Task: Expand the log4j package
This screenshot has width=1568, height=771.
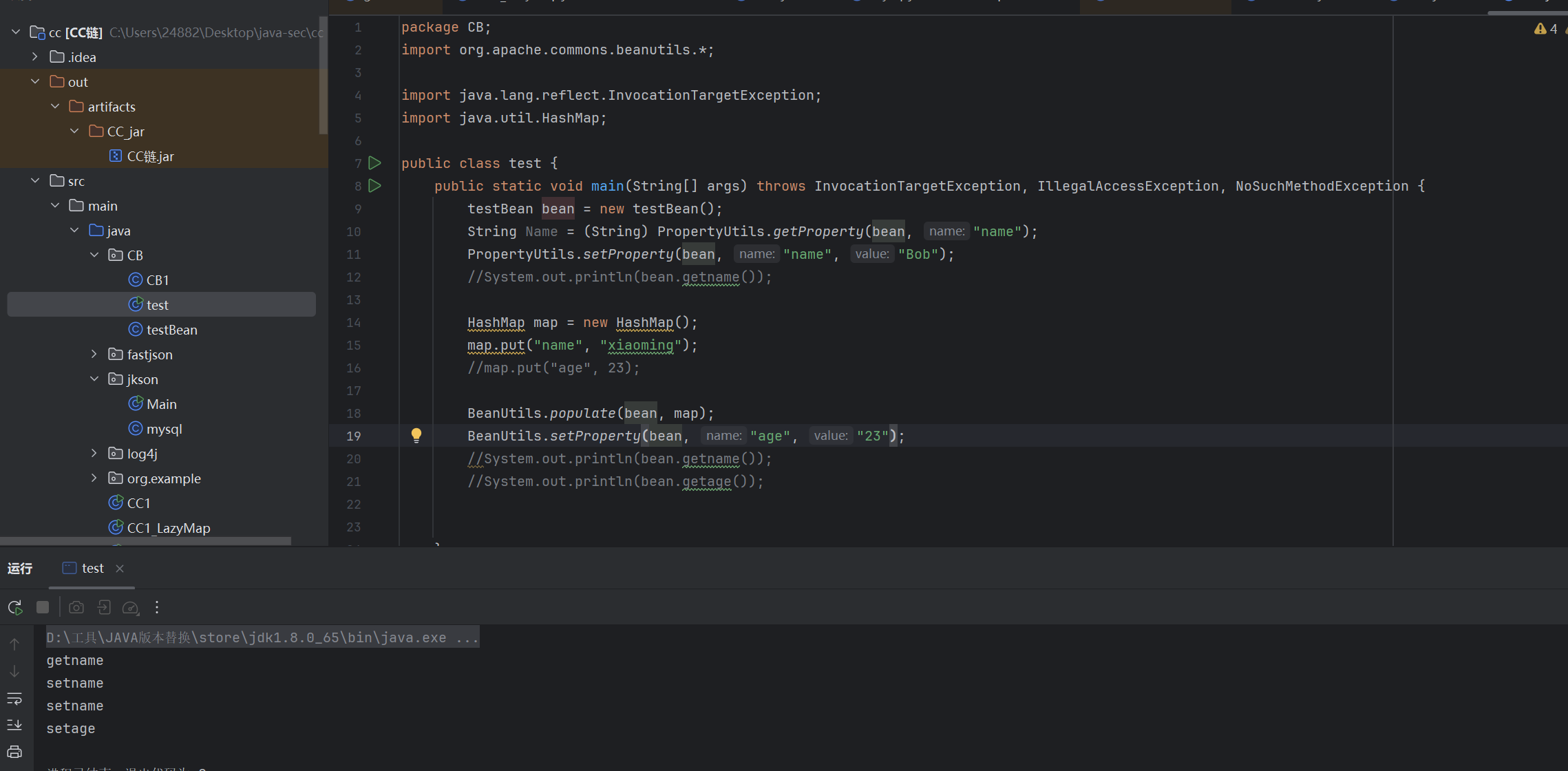Action: pos(94,454)
